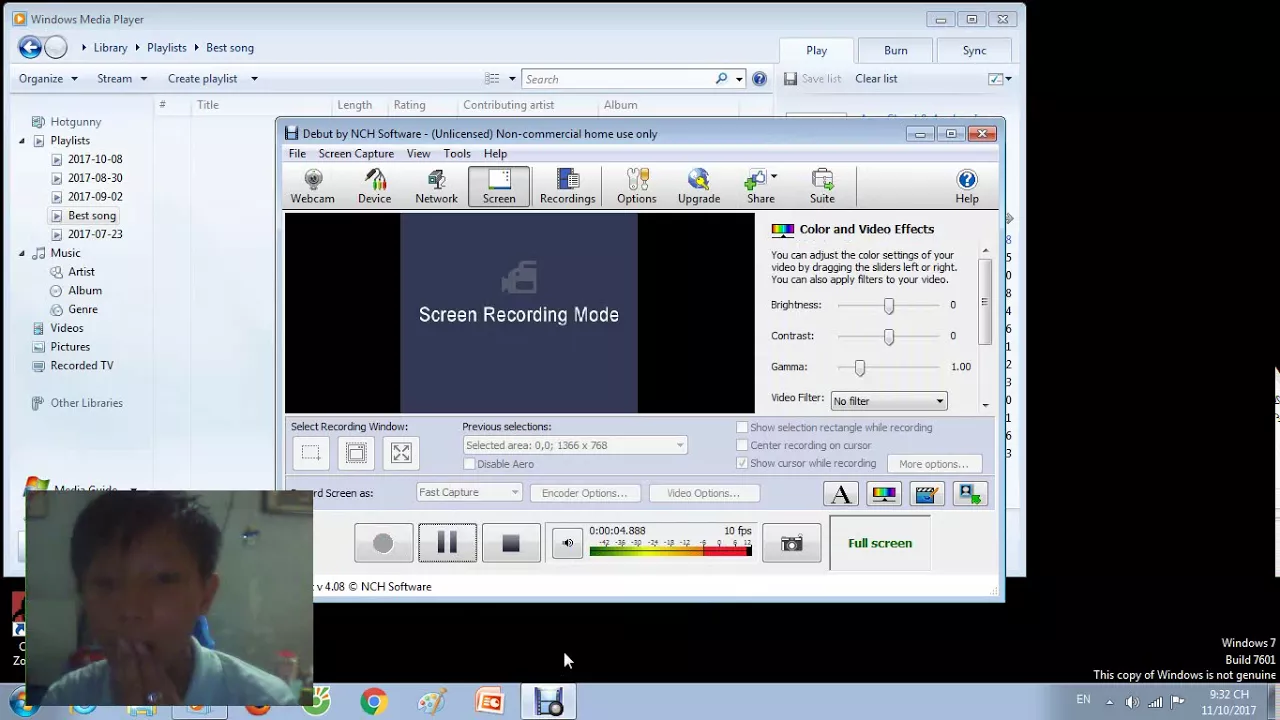The image size is (1280, 720).
Task: Choose rectangle selection recording window icon
Action: (311, 453)
